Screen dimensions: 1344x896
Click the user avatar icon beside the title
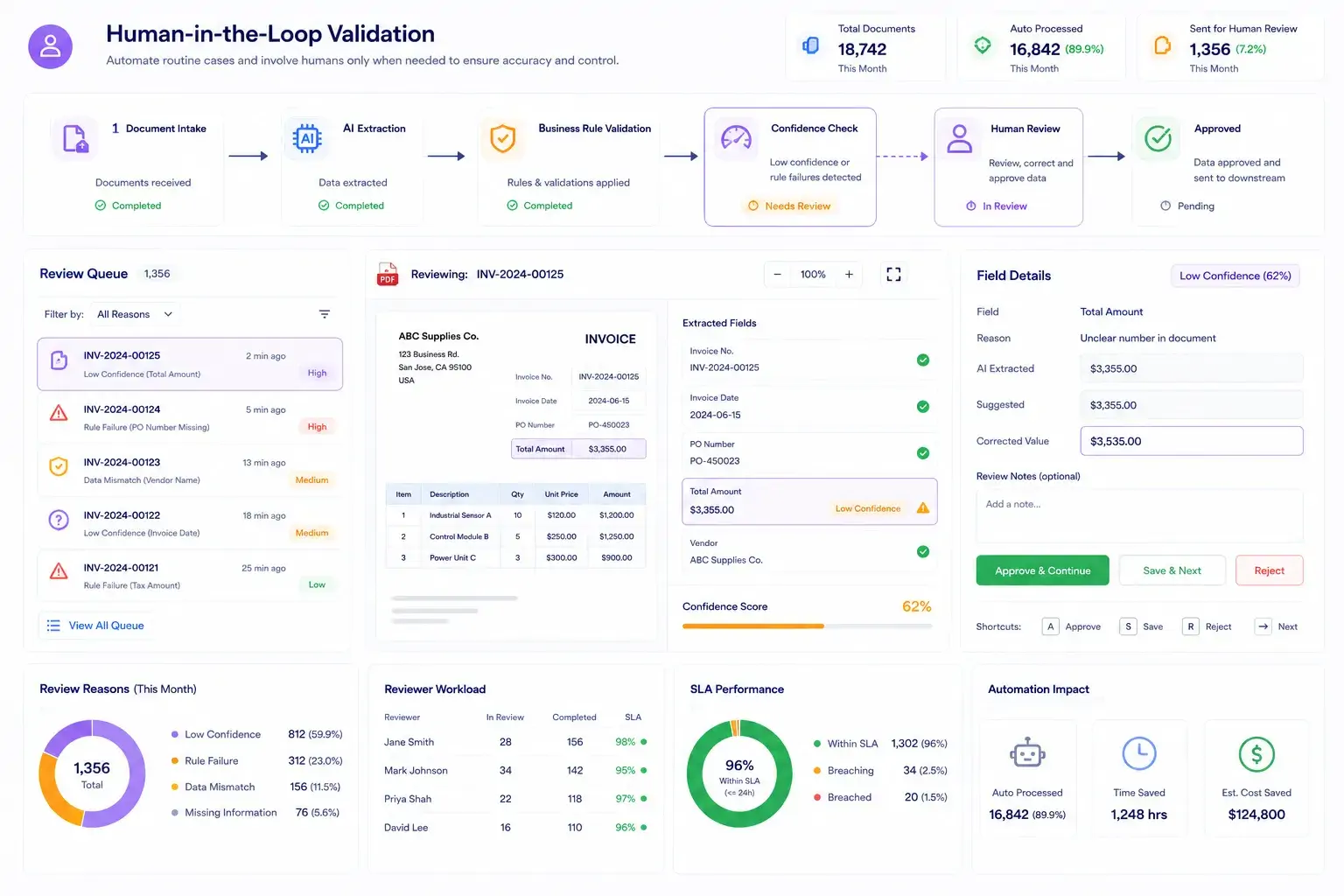click(x=50, y=46)
